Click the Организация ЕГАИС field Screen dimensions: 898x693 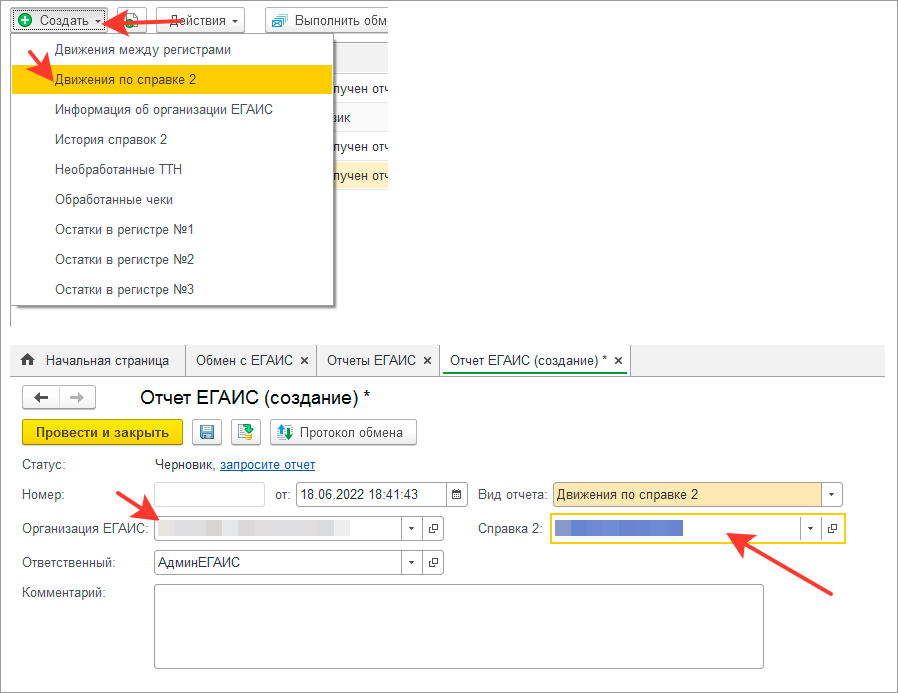[x=278, y=528]
